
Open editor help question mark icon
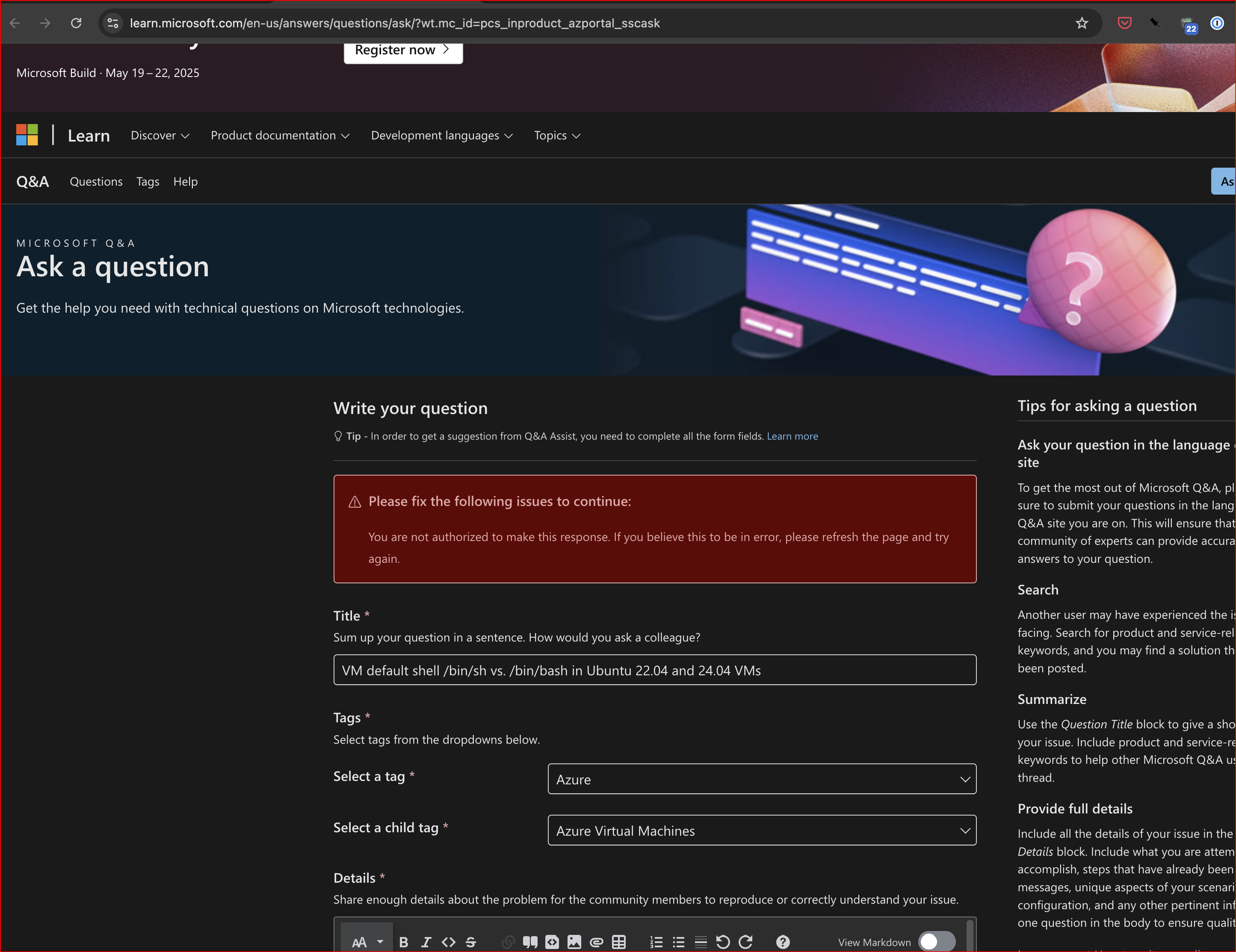coord(783,942)
